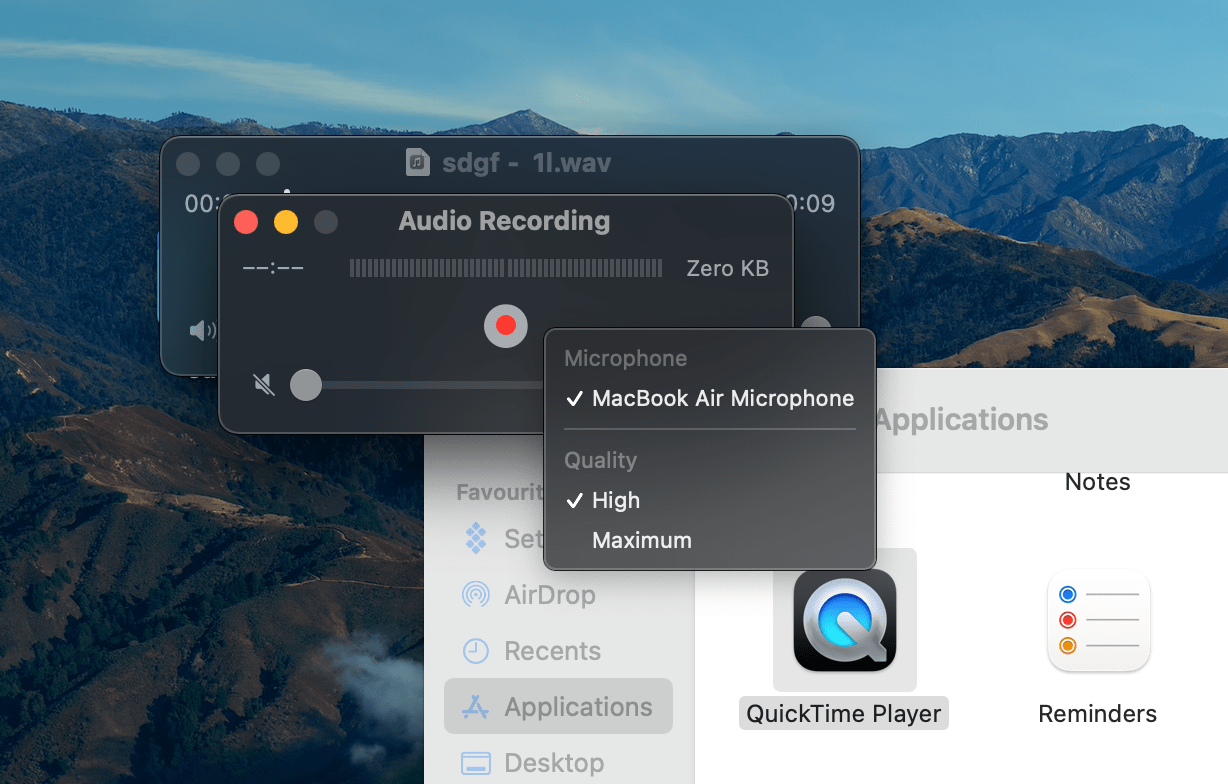Start recording with the red record button

505,326
